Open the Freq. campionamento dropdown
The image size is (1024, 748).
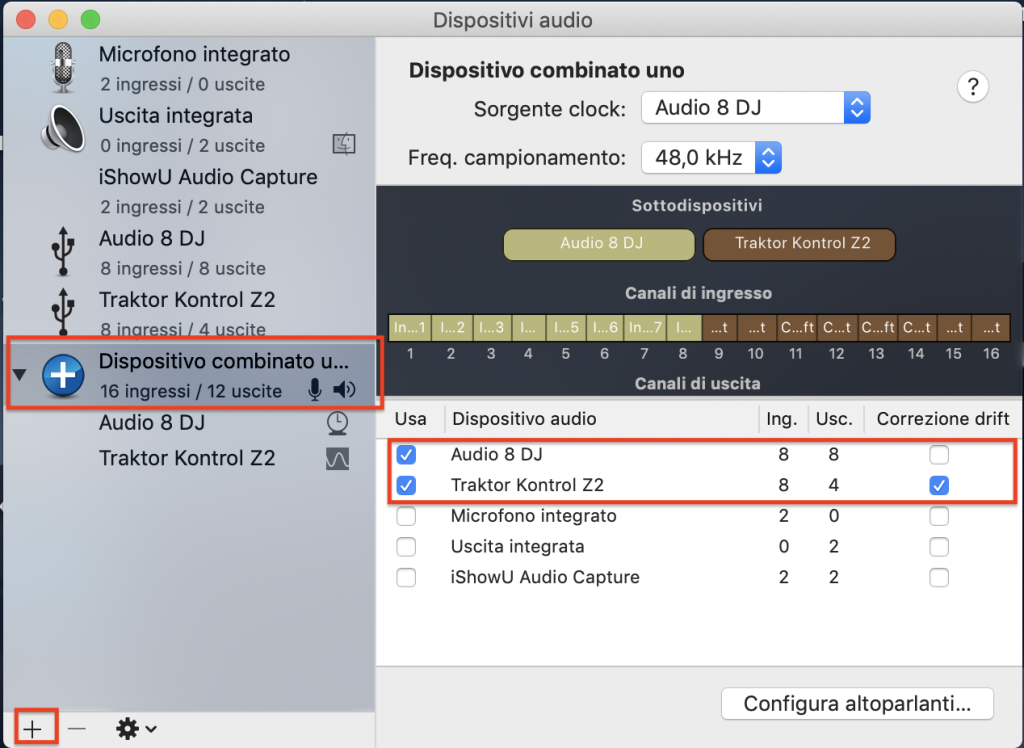point(711,157)
